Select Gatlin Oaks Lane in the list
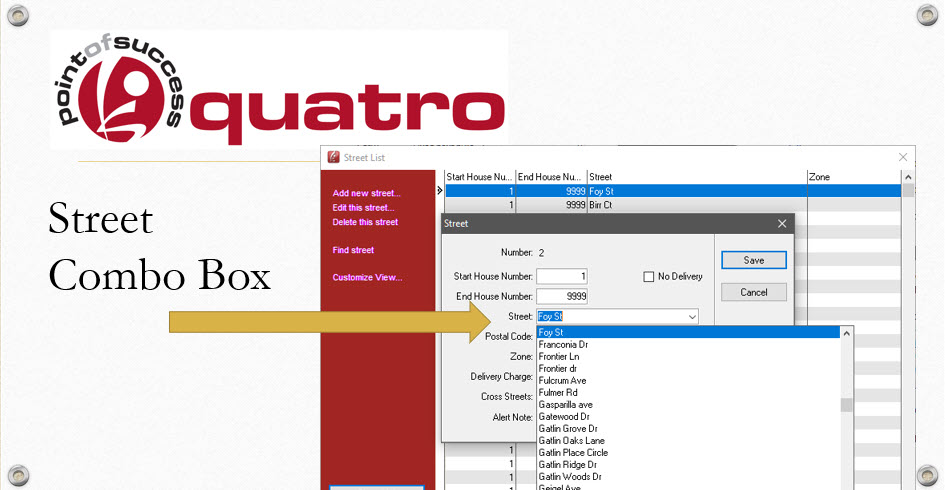The height and width of the screenshot is (490, 945). pyautogui.click(x=688, y=441)
